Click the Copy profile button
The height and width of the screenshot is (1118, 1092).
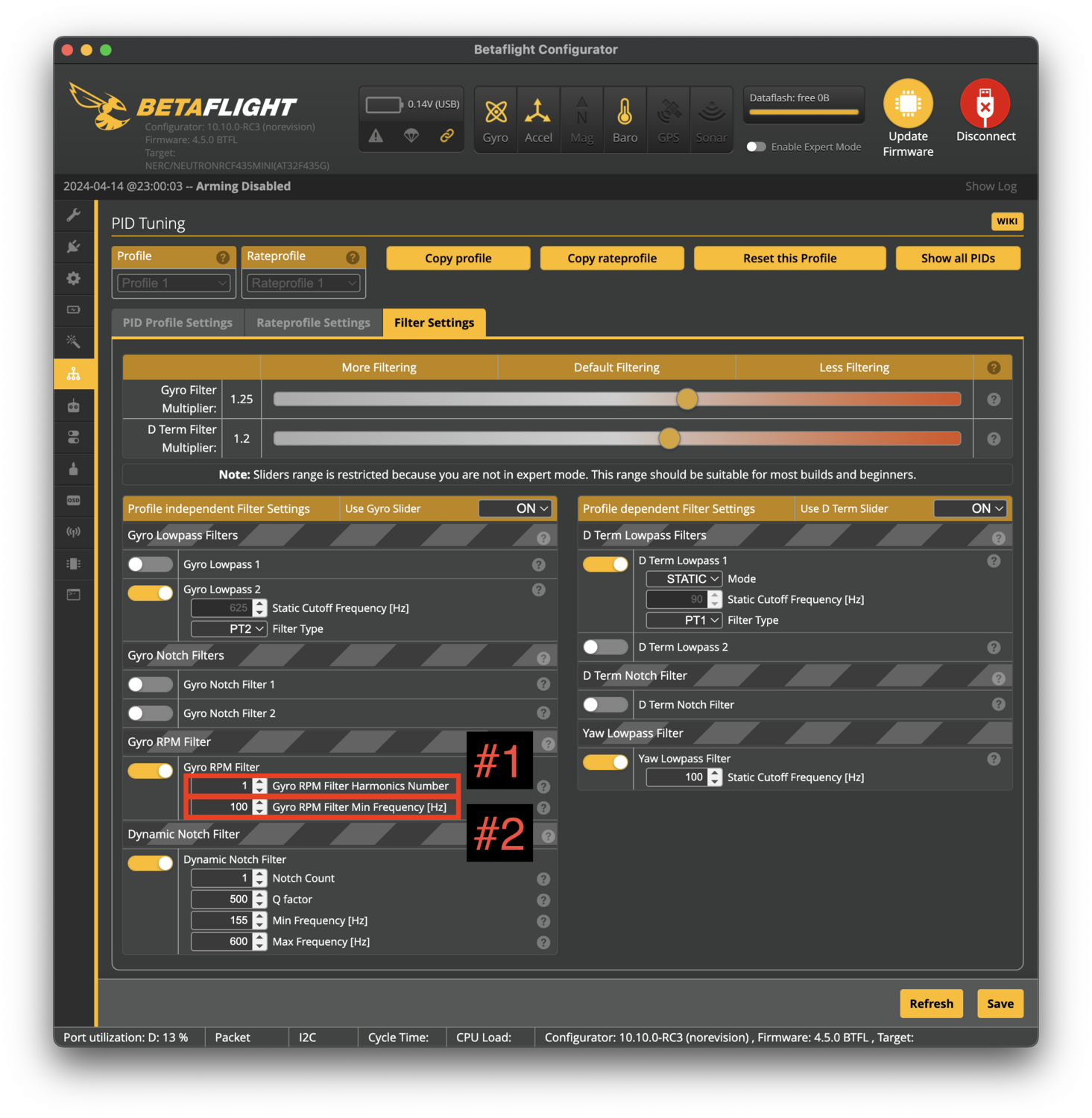458,259
